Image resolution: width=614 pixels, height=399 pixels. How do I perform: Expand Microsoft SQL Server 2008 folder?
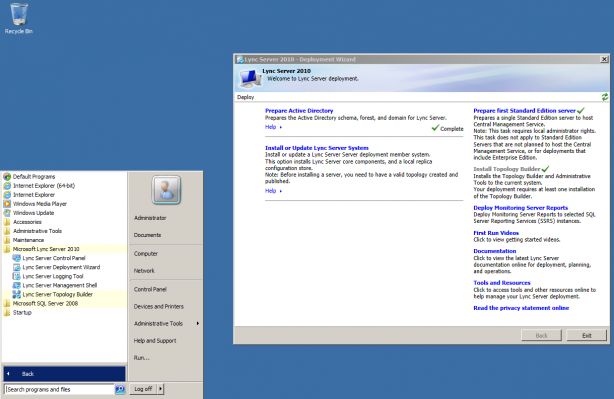click(45, 303)
